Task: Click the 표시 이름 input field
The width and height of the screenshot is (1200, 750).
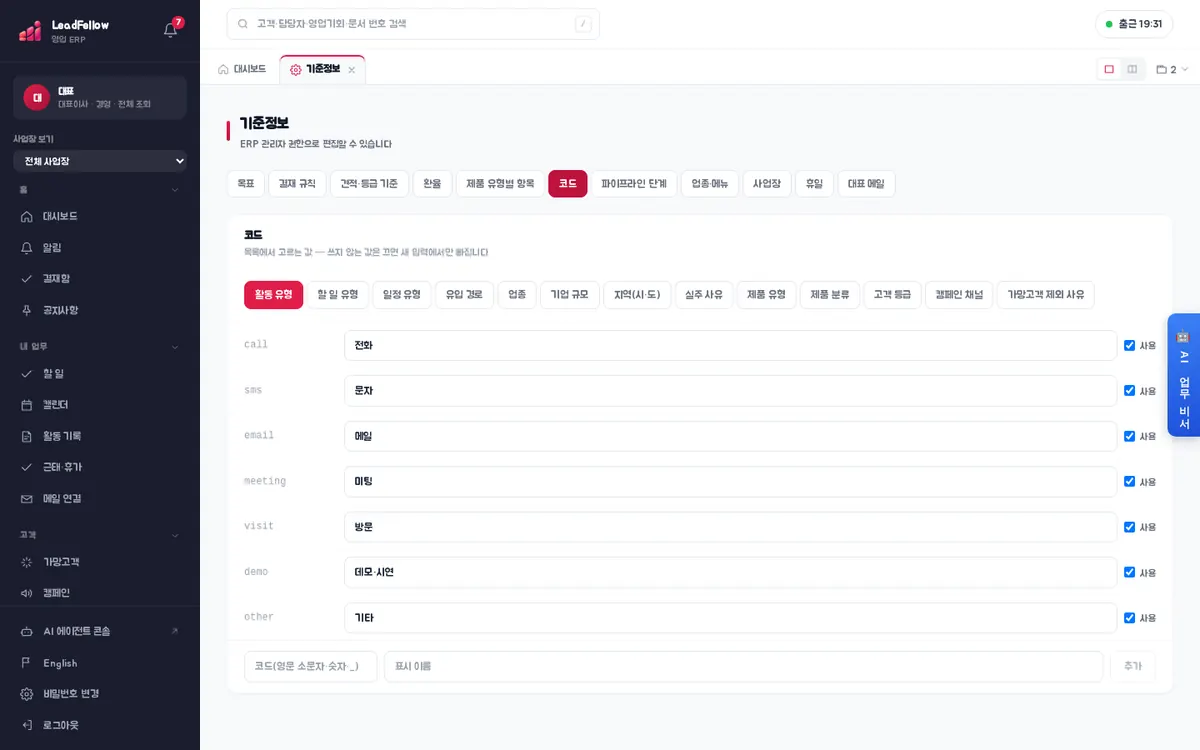Action: [743, 667]
